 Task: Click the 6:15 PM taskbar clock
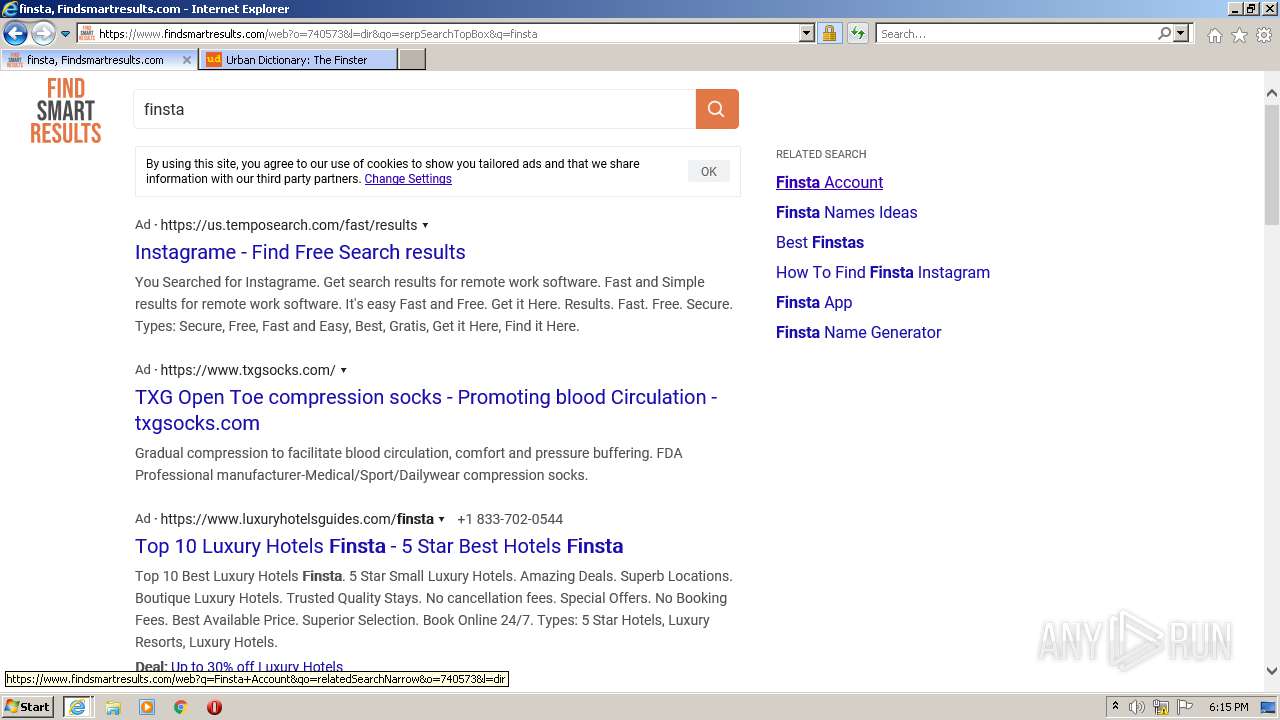(1228, 707)
